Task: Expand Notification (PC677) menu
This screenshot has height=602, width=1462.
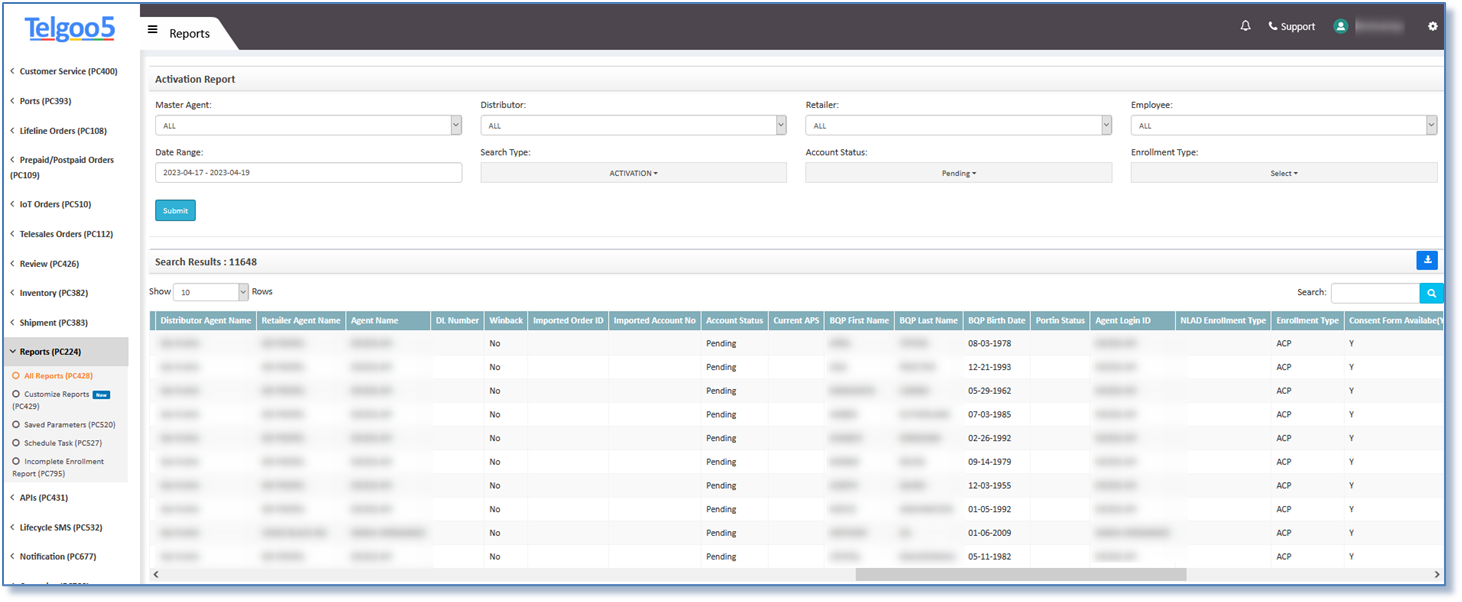Action: tap(53, 556)
